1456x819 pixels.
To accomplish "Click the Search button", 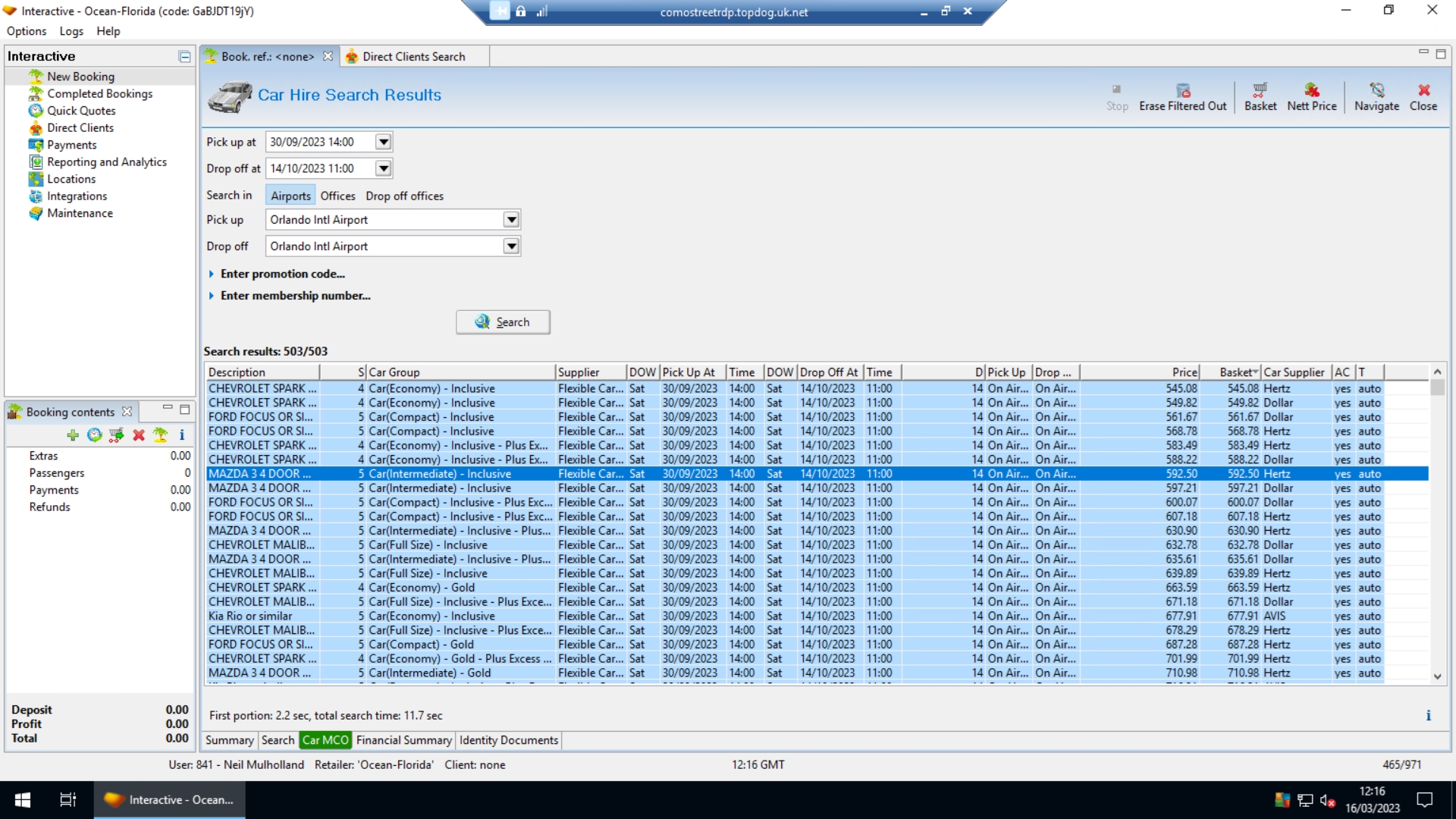I will (503, 322).
